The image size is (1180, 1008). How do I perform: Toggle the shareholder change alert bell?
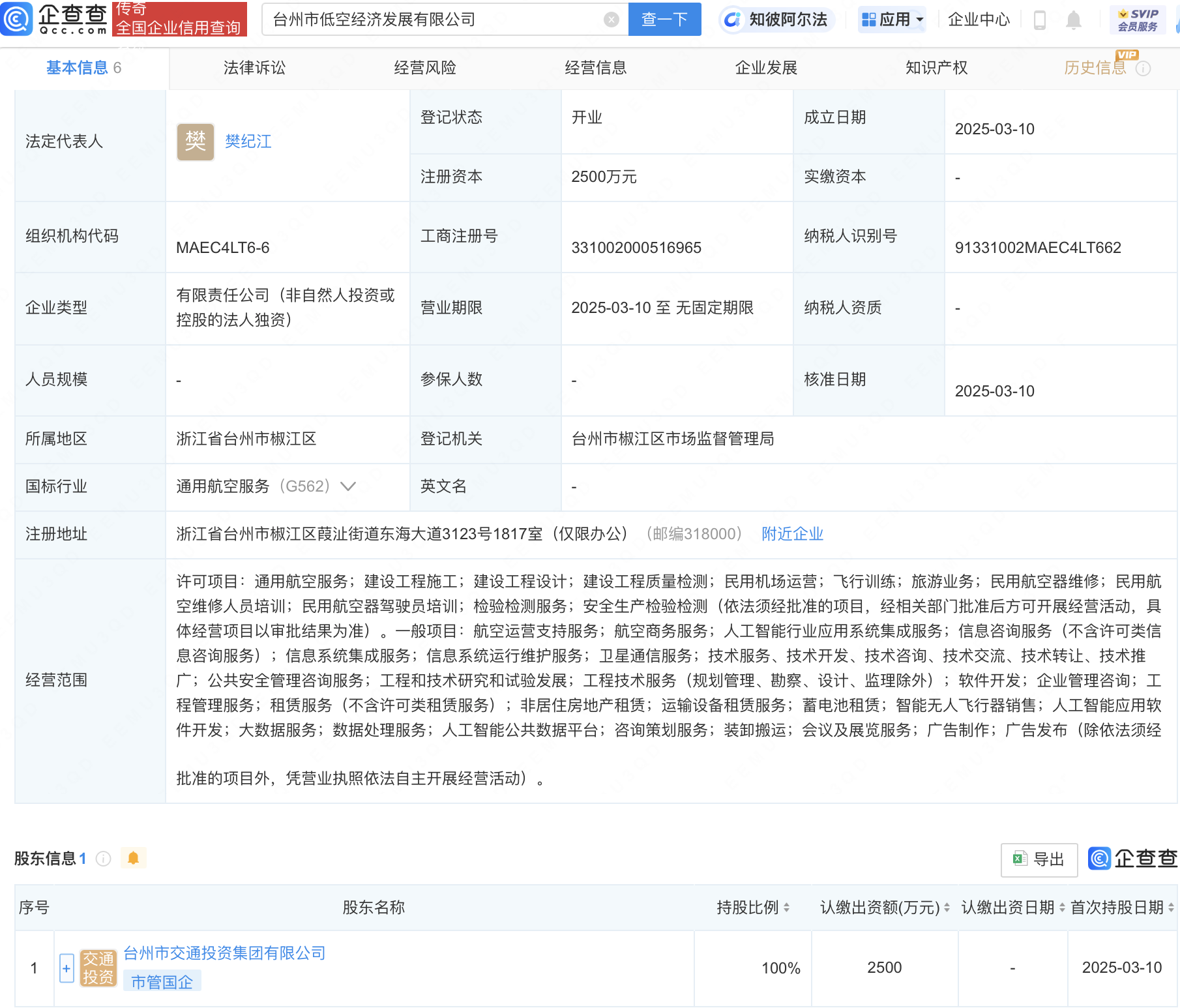[134, 858]
